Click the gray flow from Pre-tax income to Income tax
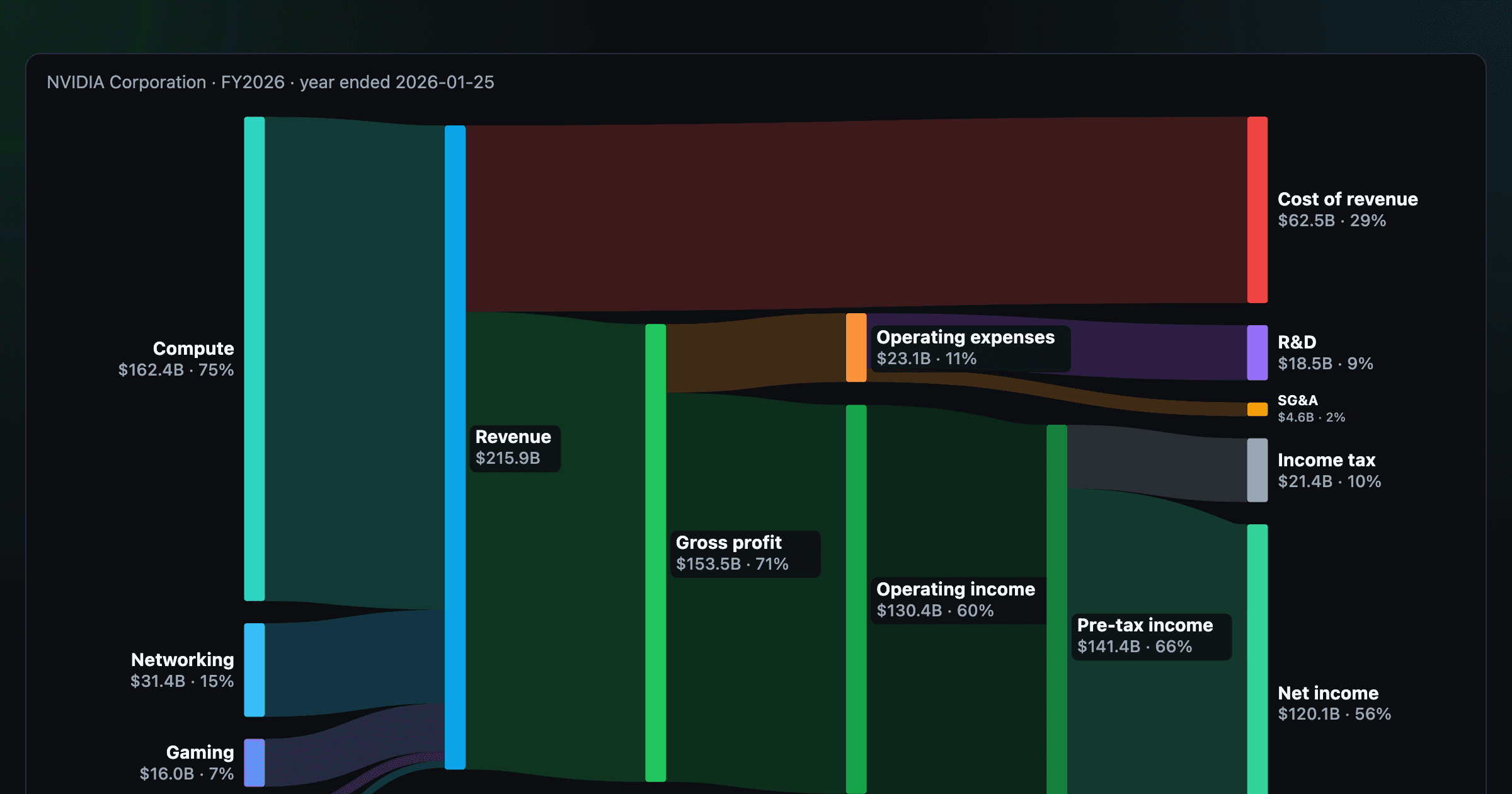This screenshot has width=1512, height=794. click(x=1157, y=464)
